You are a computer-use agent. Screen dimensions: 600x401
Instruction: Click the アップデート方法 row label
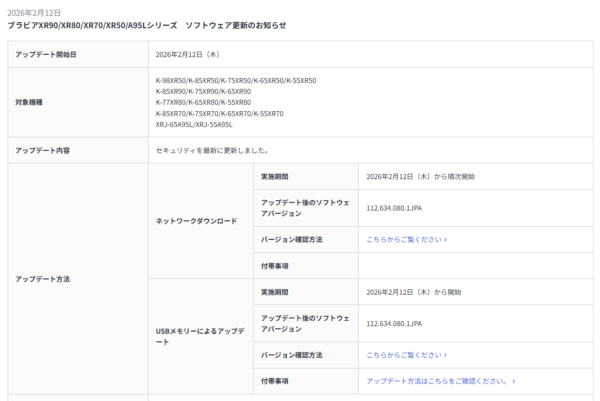[42, 279]
